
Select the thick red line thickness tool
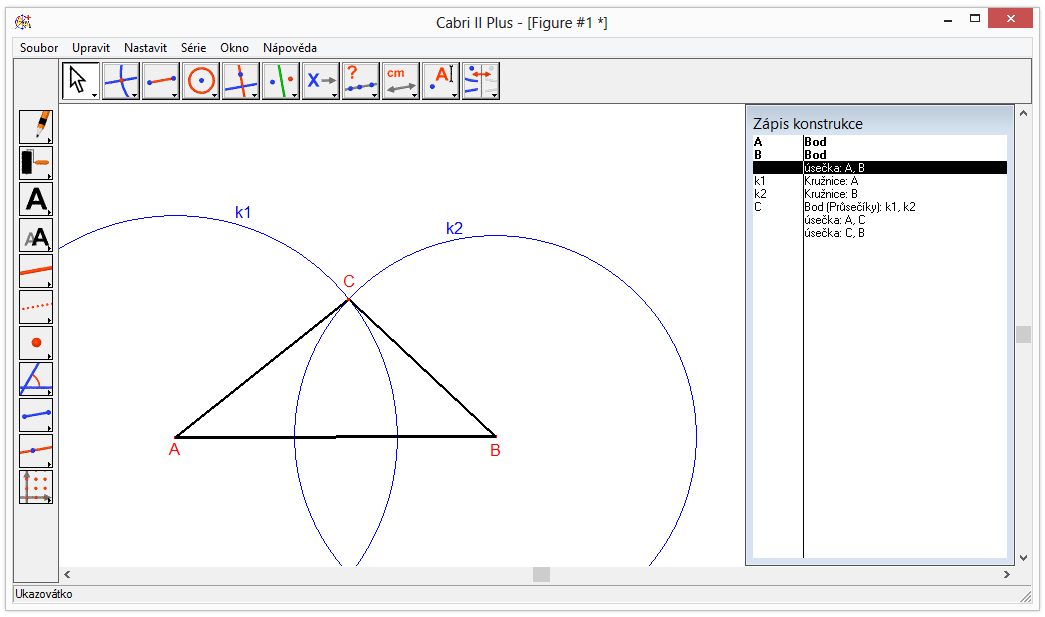tap(36, 271)
